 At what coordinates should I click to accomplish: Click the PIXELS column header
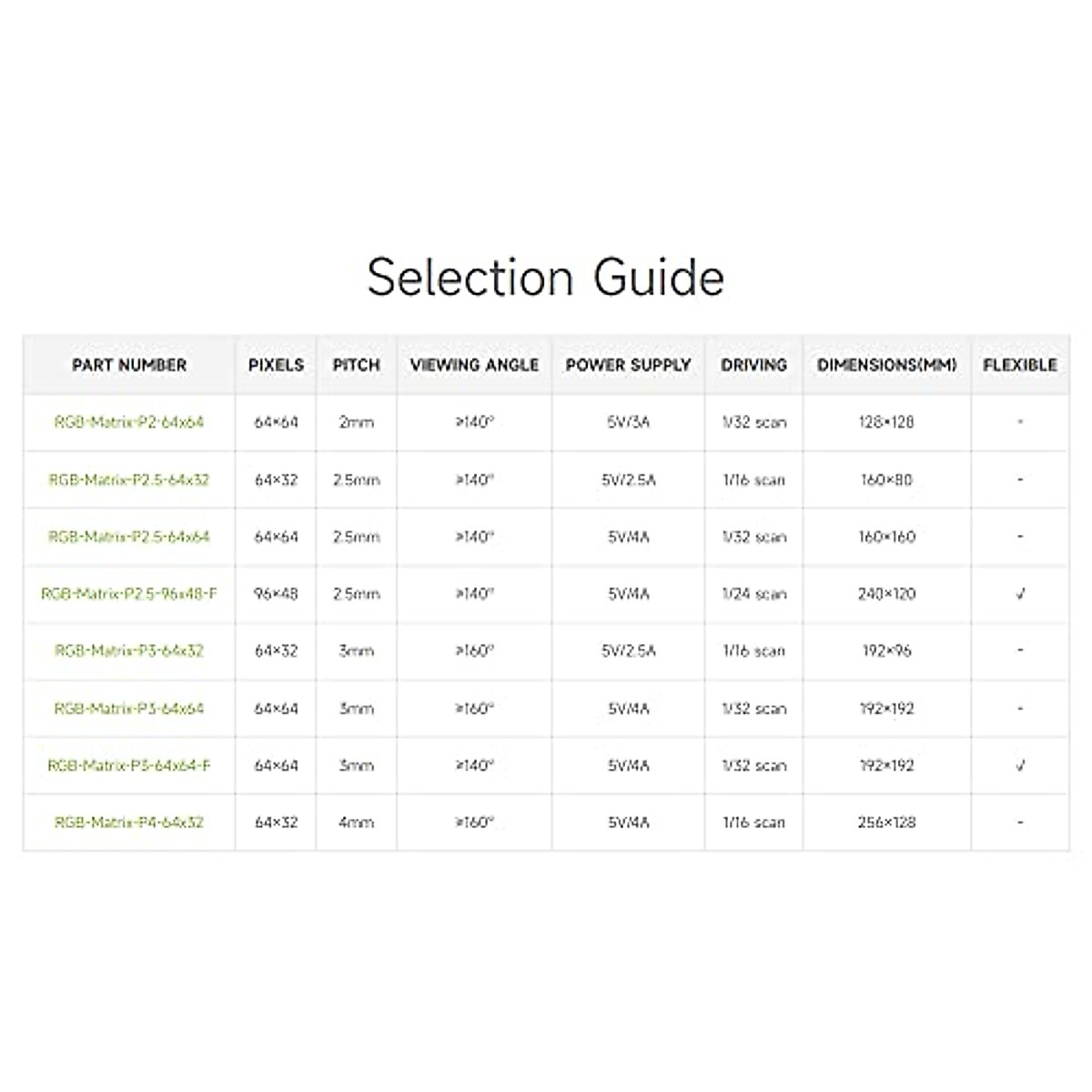(x=276, y=365)
